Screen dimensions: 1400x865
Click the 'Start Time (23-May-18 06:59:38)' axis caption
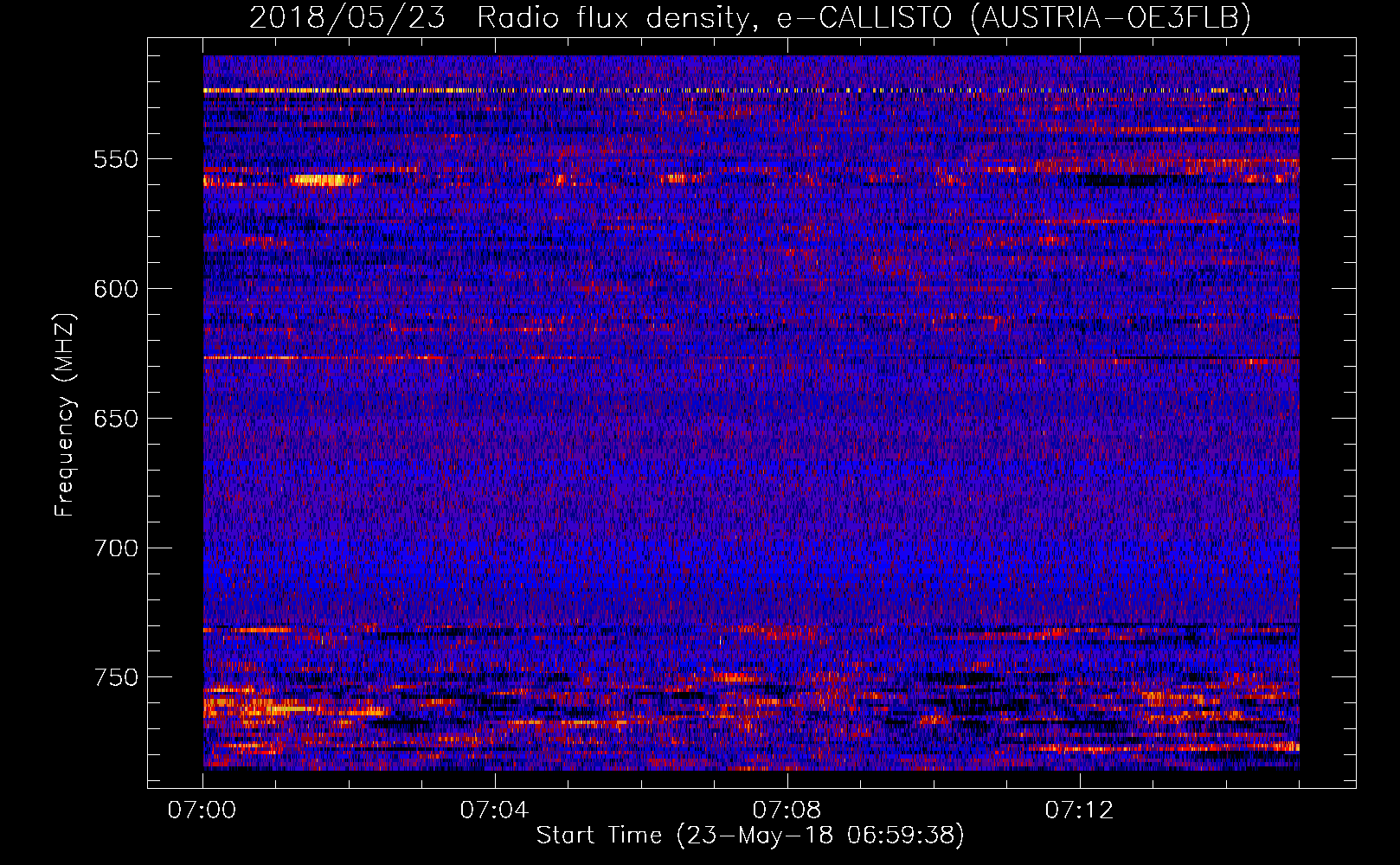(x=750, y=836)
